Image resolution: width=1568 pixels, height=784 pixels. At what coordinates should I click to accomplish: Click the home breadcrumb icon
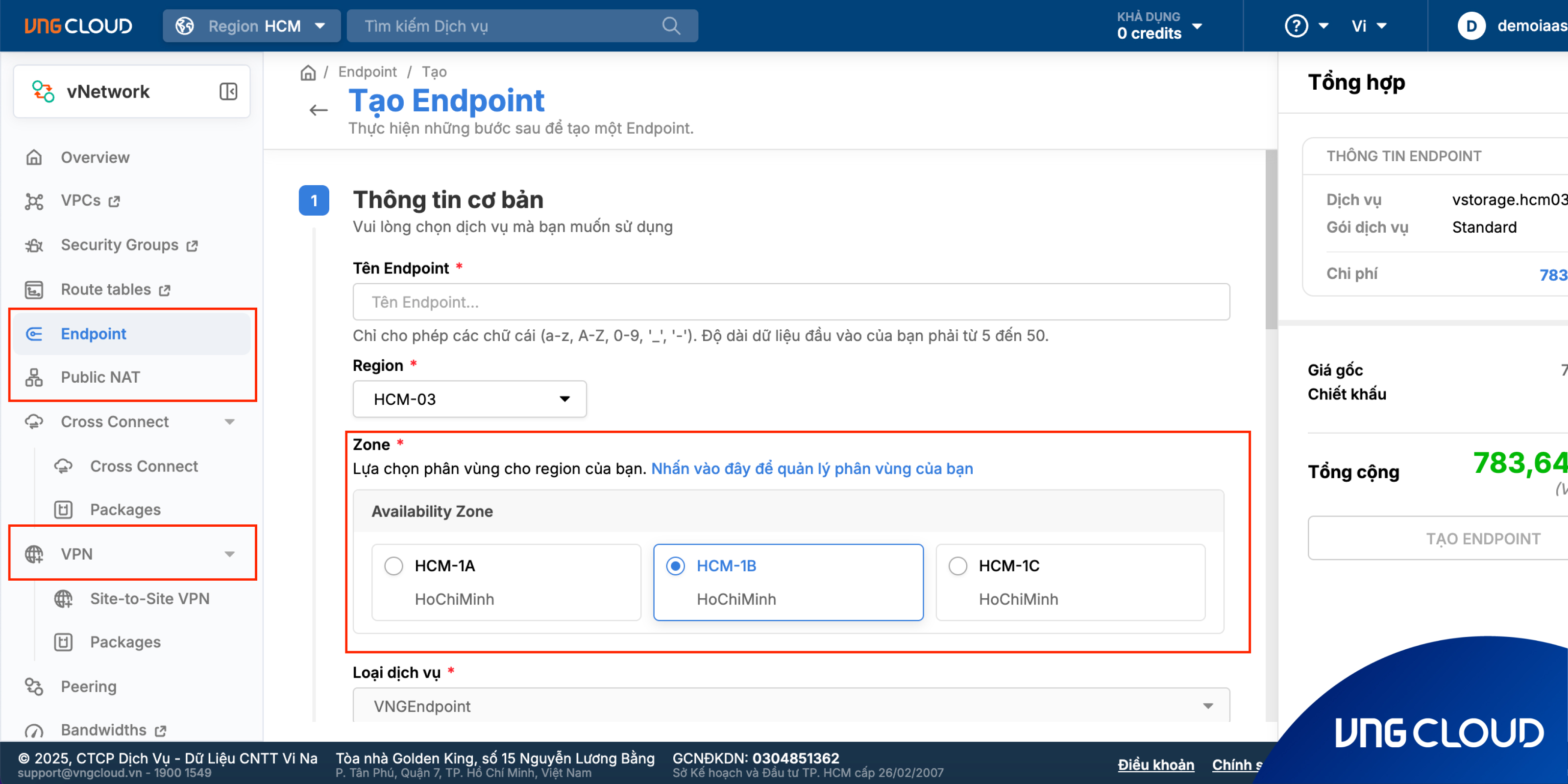click(x=308, y=73)
